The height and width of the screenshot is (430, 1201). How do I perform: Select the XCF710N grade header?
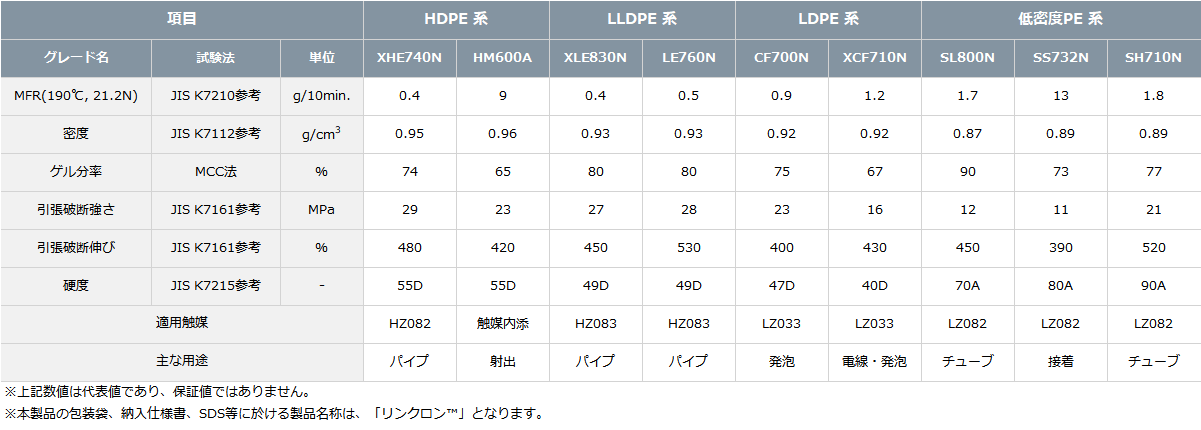click(875, 58)
